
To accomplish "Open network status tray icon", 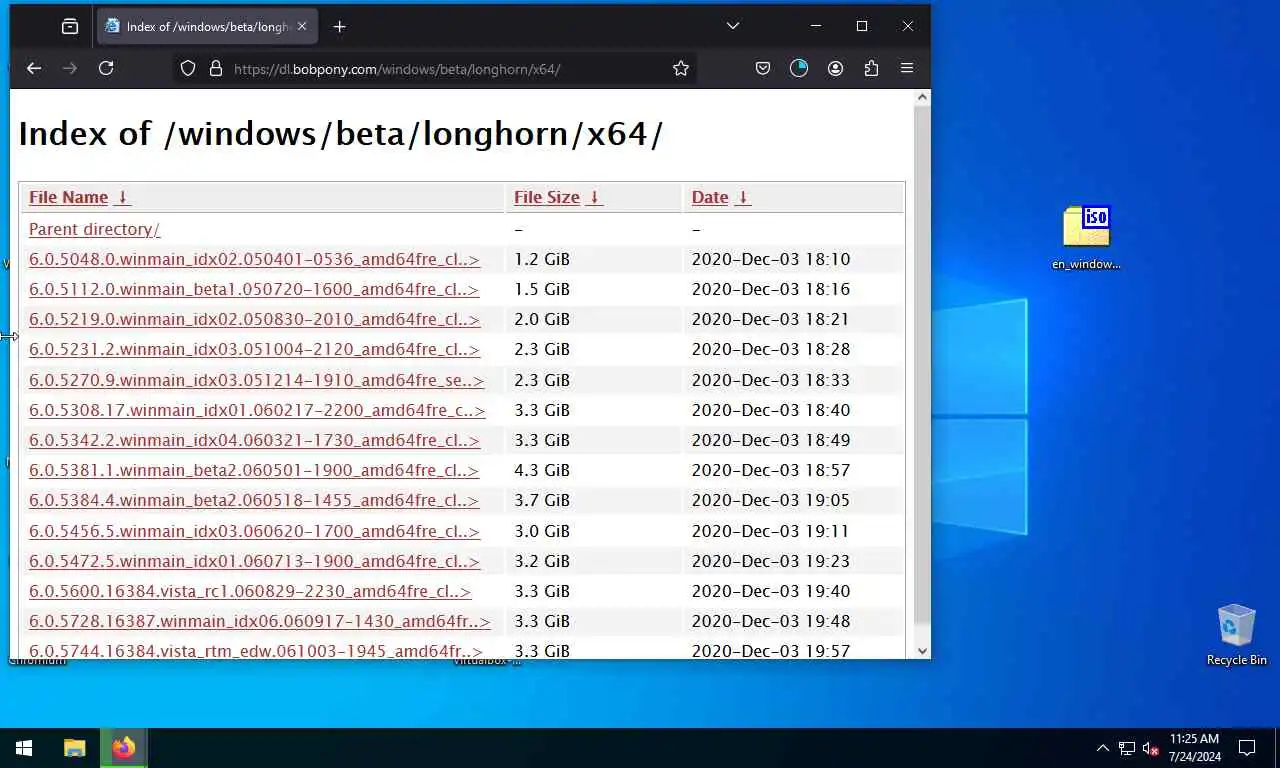I will click(x=1127, y=748).
